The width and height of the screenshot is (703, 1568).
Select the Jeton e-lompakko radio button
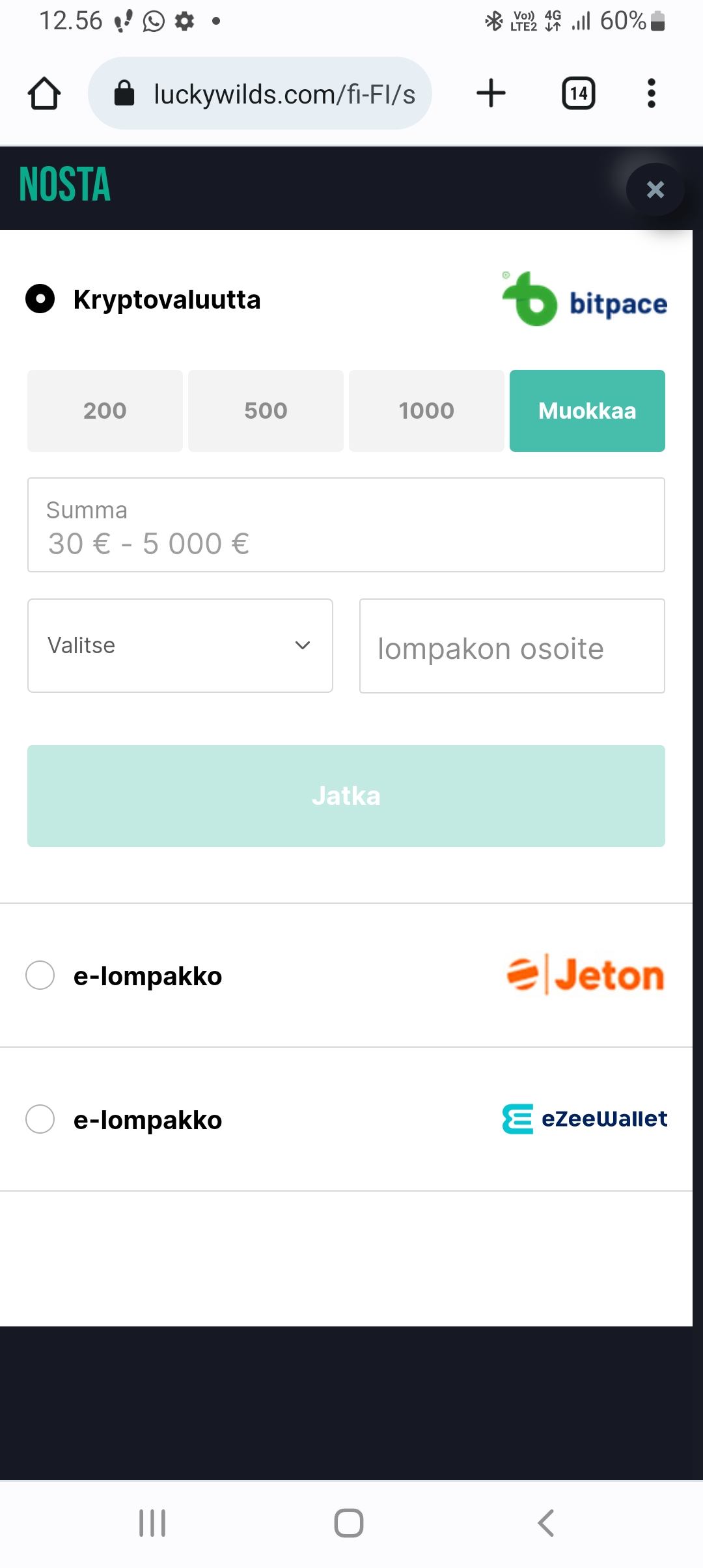pos(40,975)
